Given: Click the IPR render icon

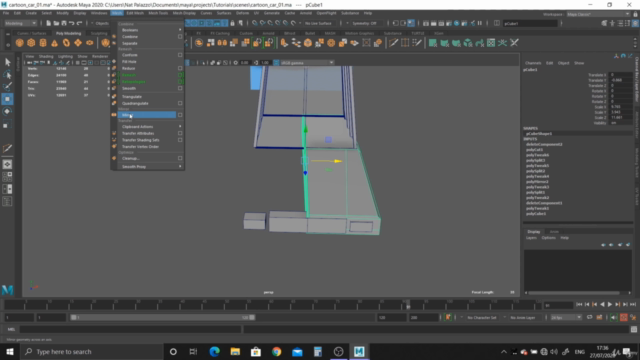Looking at the screenshot, I should click(441, 23).
